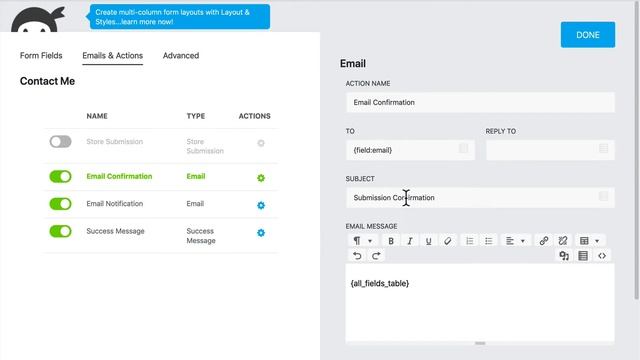
Task: Click the Underline formatting icon
Action: click(x=428, y=241)
